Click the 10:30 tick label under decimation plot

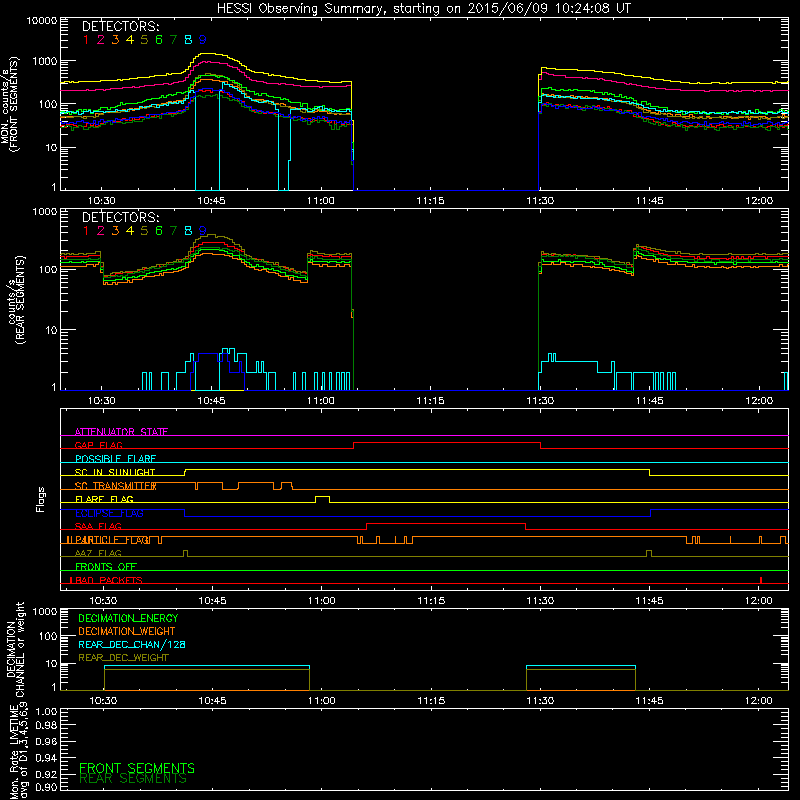point(104,701)
